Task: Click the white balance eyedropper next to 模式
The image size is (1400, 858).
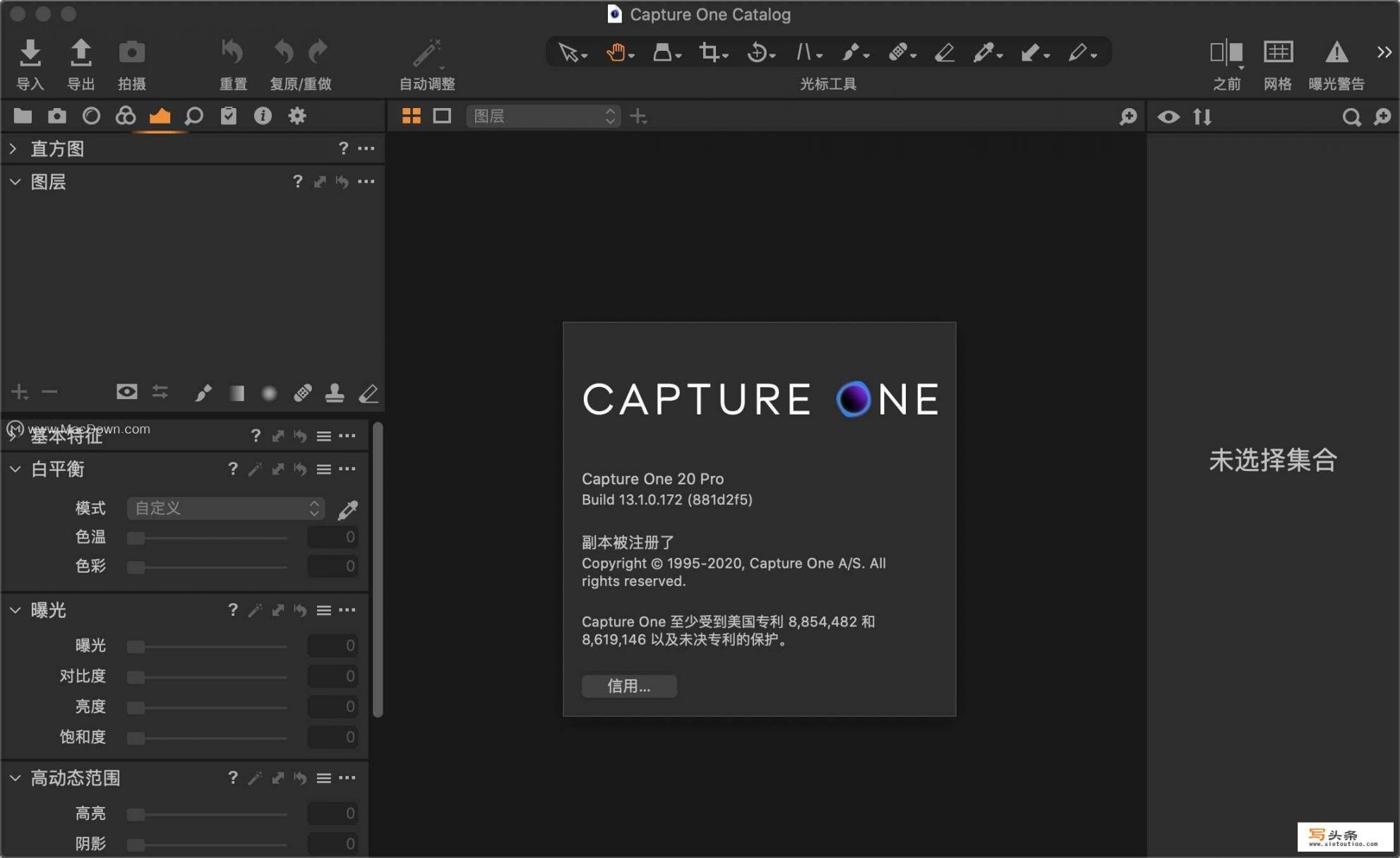Action: (348, 508)
